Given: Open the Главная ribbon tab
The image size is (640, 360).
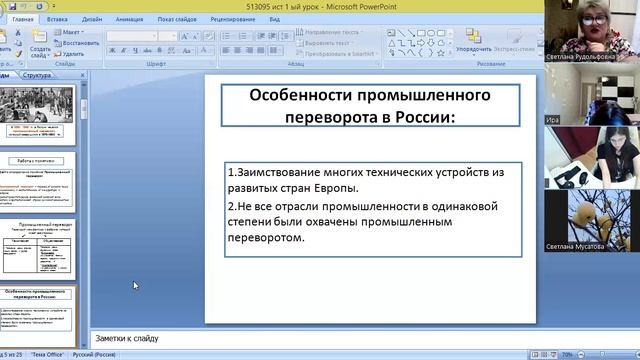Looking at the screenshot, I should [x=23, y=19].
